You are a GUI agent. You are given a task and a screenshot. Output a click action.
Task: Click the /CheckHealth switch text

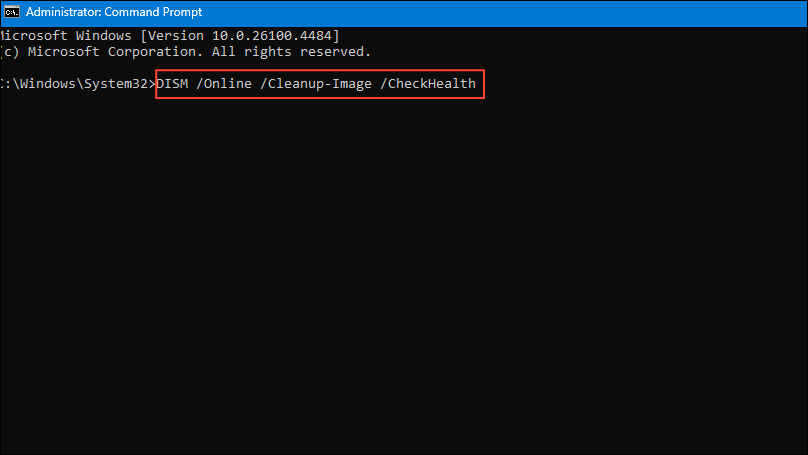click(430, 84)
